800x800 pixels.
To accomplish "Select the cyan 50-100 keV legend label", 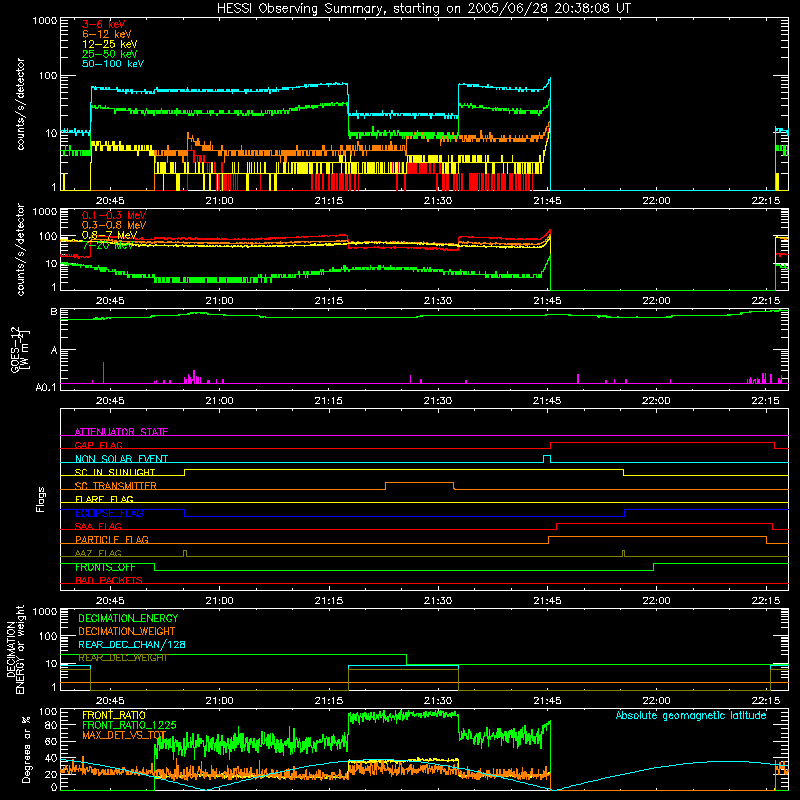I will click(113, 64).
